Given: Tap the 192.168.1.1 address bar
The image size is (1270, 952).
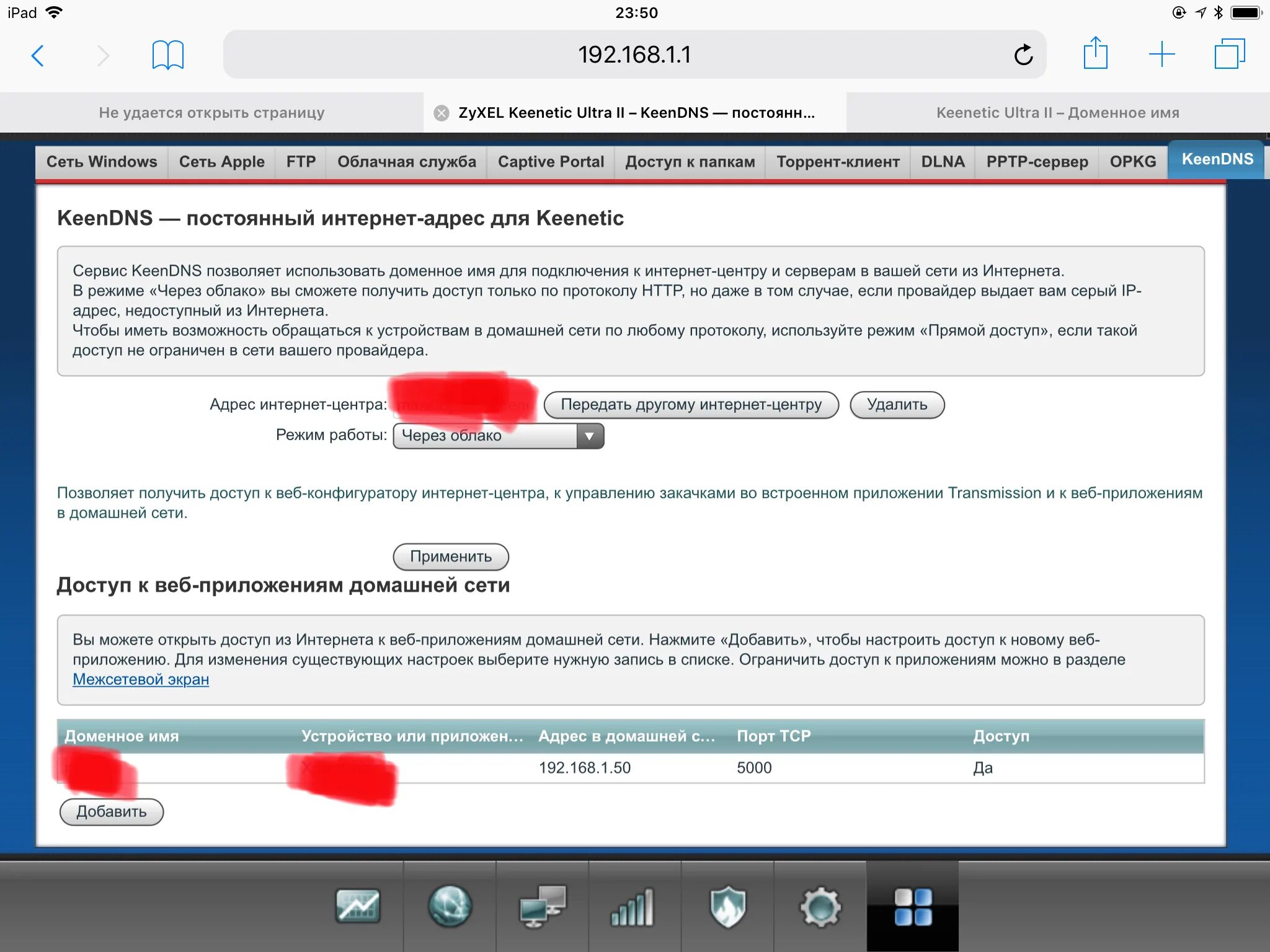Looking at the screenshot, I should tap(634, 55).
